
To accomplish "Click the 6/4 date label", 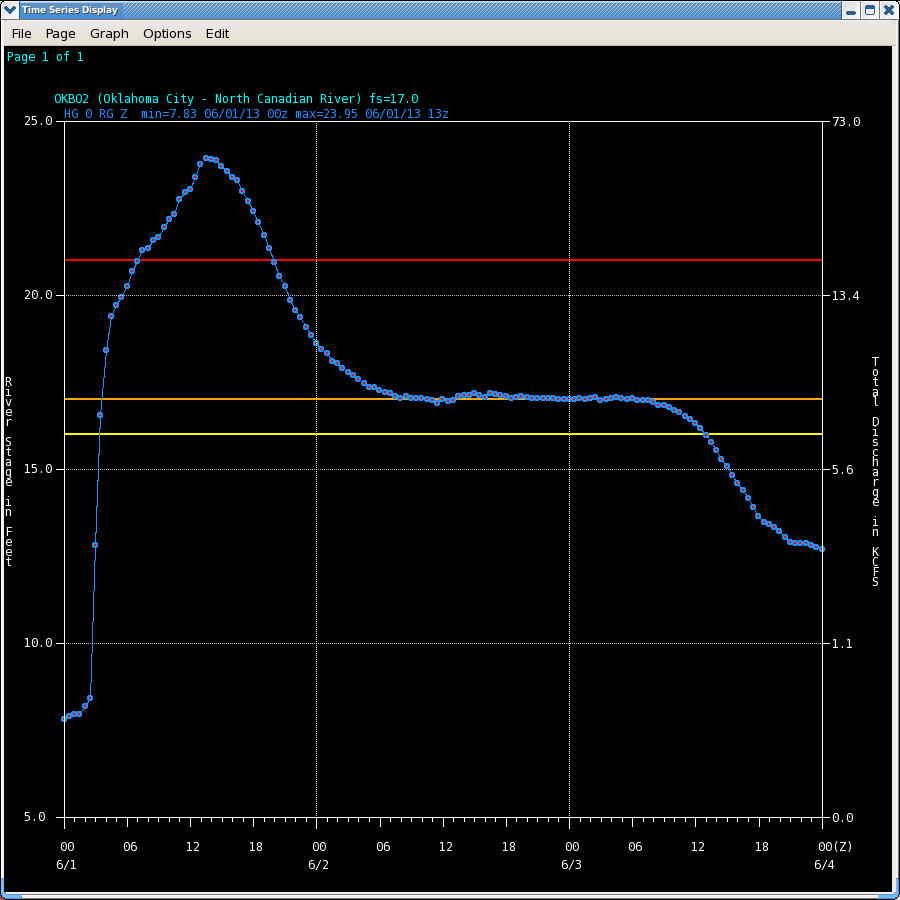I will 824,865.
